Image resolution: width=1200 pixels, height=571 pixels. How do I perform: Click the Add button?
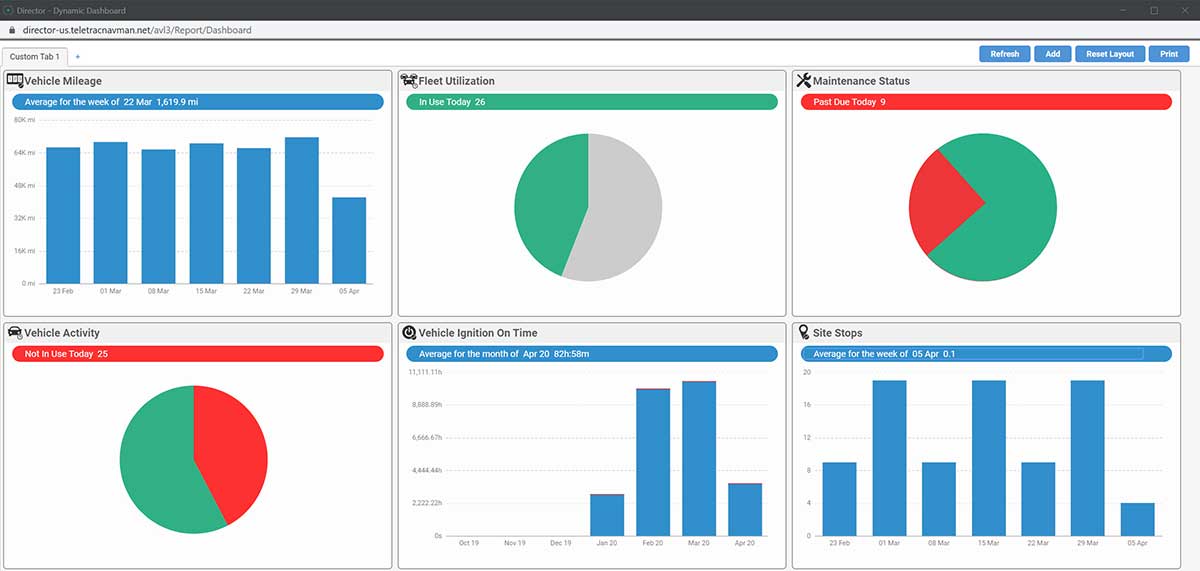[1052, 54]
